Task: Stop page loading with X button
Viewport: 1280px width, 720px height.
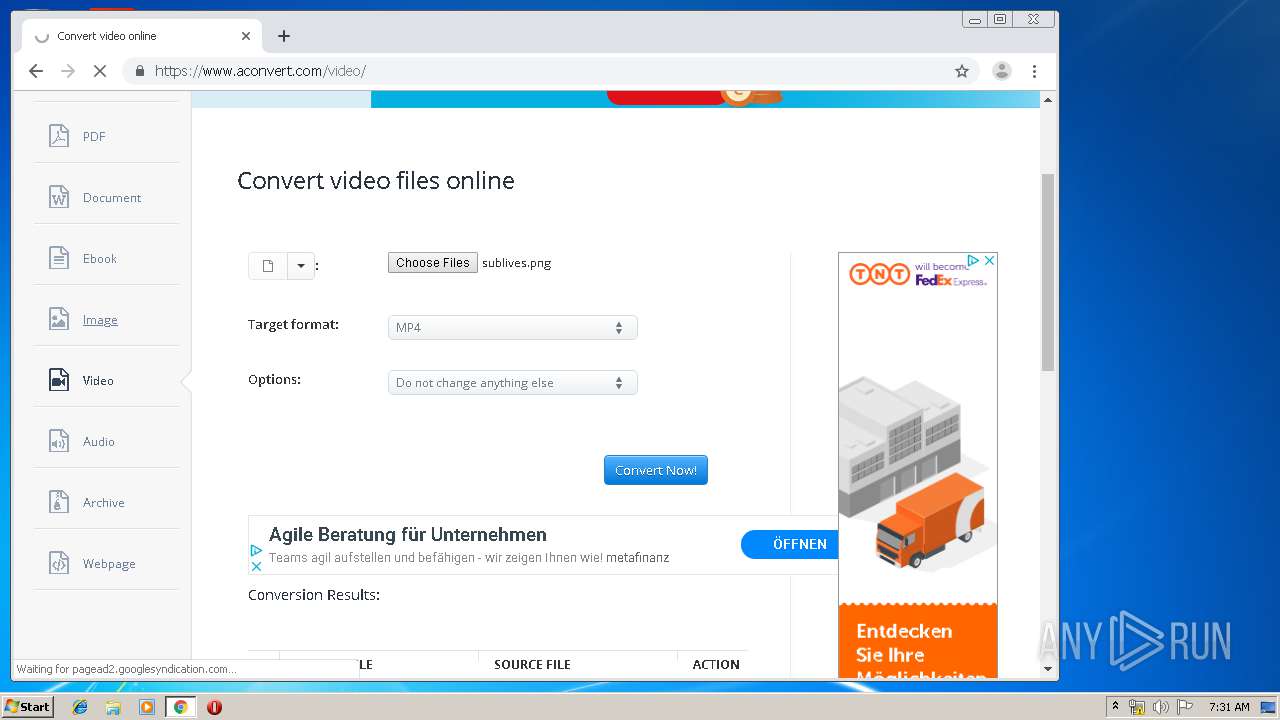Action: (x=99, y=71)
